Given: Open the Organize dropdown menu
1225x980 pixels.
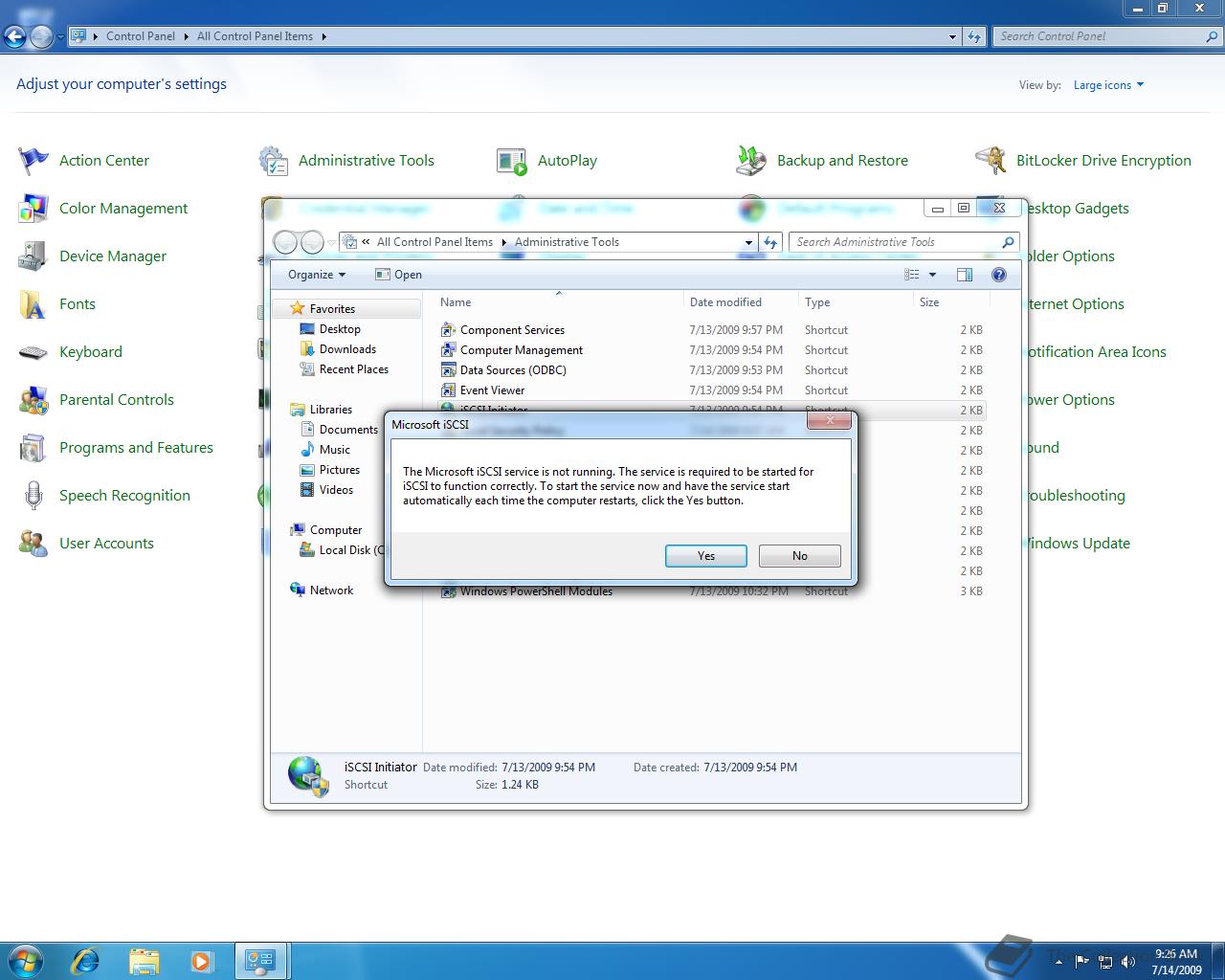Looking at the screenshot, I should click(x=317, y=275).
